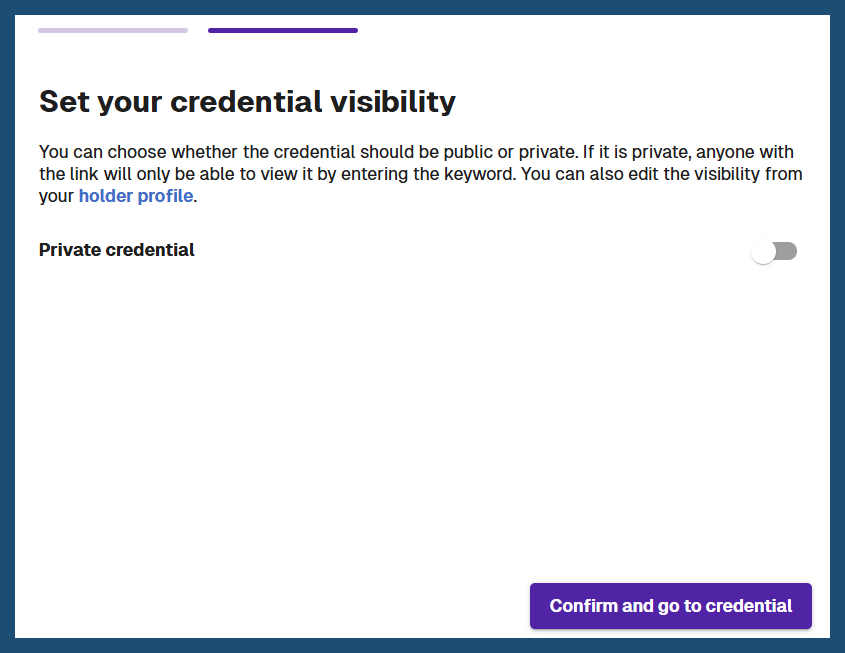Click the Private credential label
The height and width of the screenshot is (653, 845).
[117, 250]
